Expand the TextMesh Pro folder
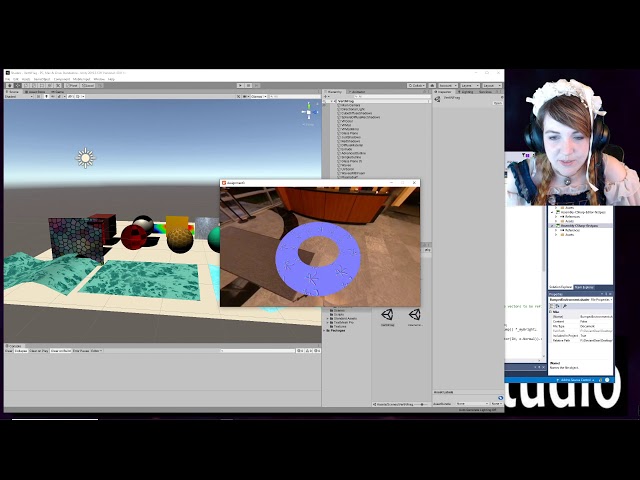Screen dimensions: 640x480 point(327,322)
